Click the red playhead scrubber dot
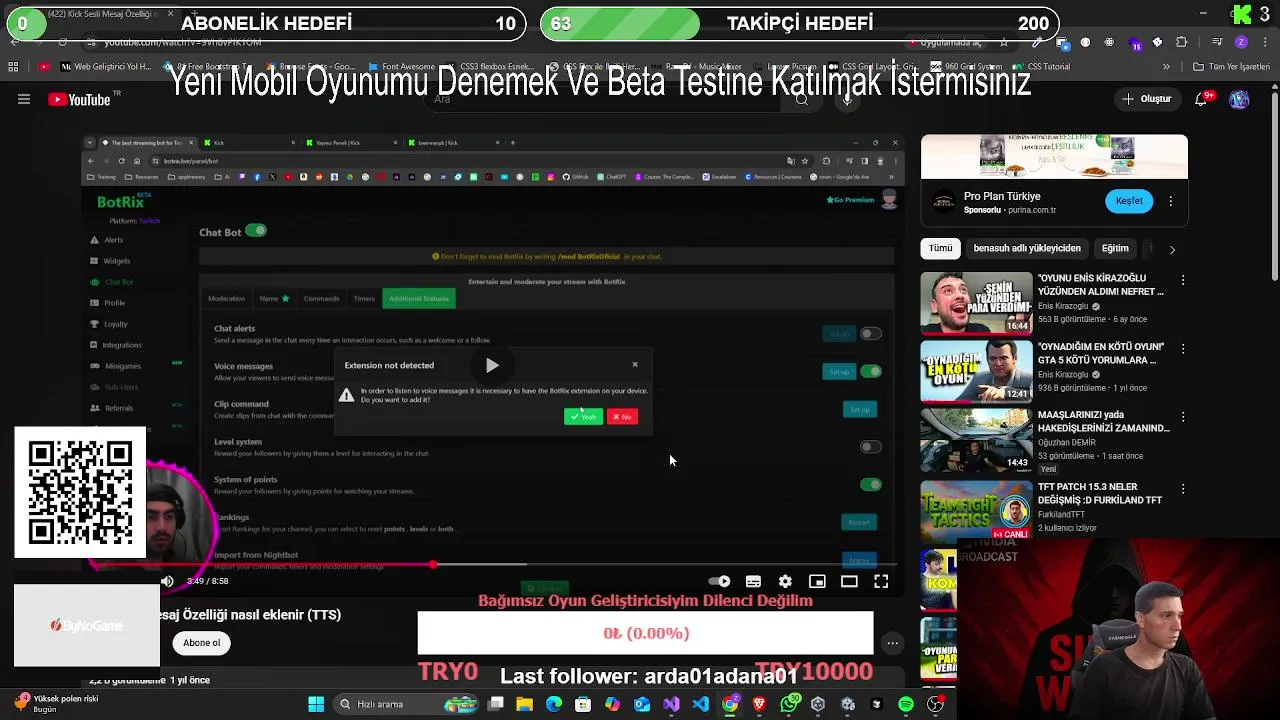The width and height of the screenshot is (1280, 720). tap(433, 565)
